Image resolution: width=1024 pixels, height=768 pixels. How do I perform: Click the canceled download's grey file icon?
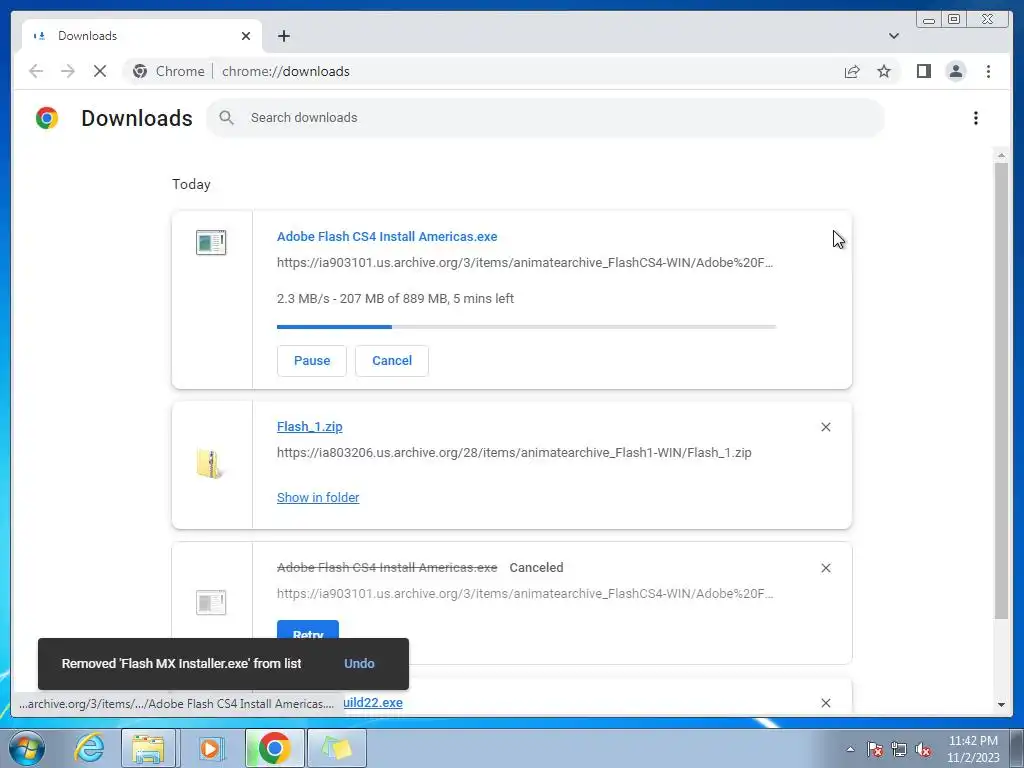(211, 602)
